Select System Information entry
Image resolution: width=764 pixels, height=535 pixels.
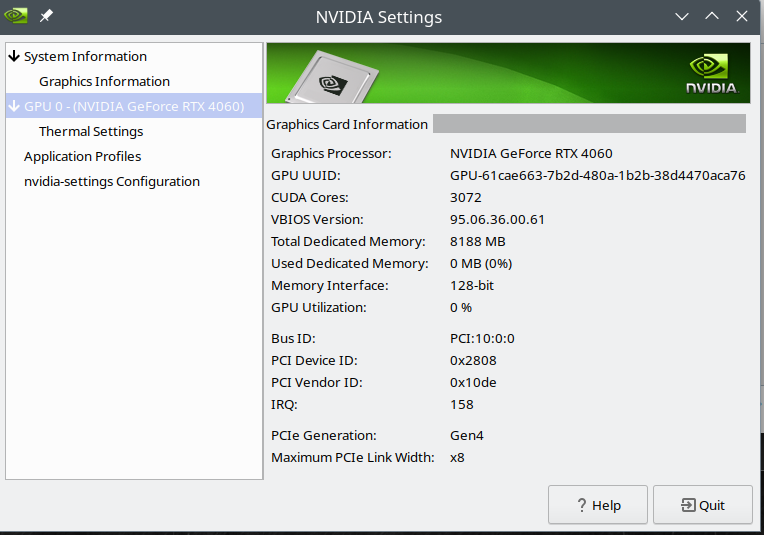click(x=85, y=57)
